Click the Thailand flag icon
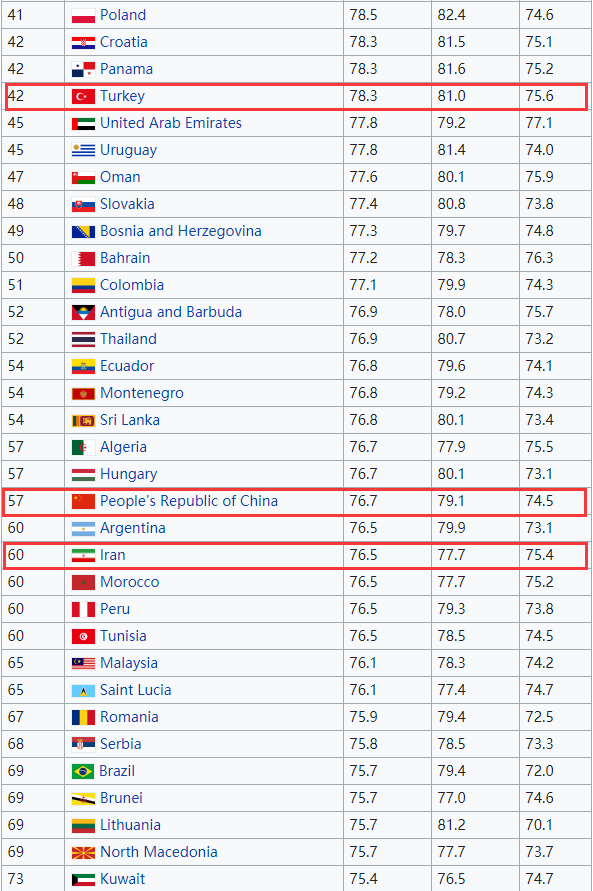 [x=83, y=339]
